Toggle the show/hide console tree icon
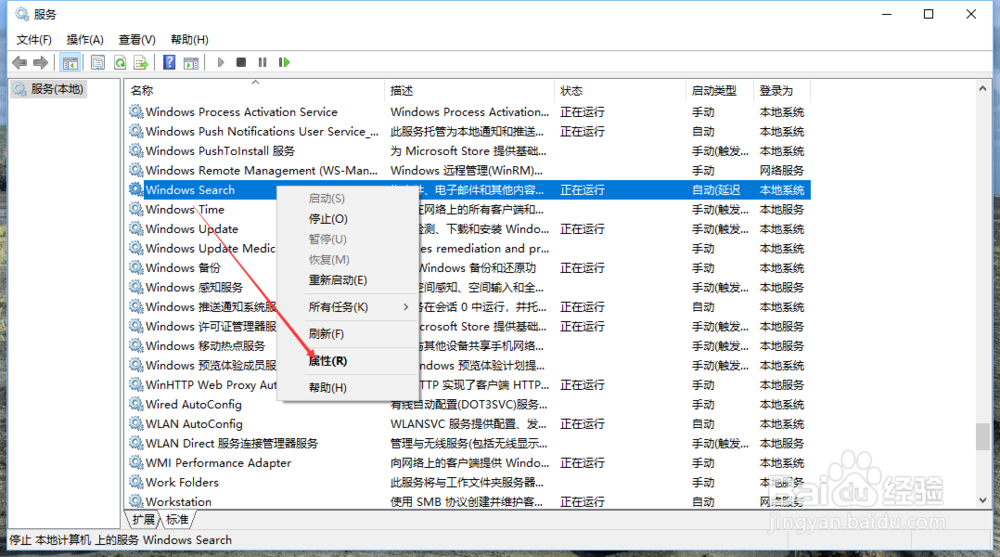Screen dimensions: 1000x557 [x=70, y=63]
